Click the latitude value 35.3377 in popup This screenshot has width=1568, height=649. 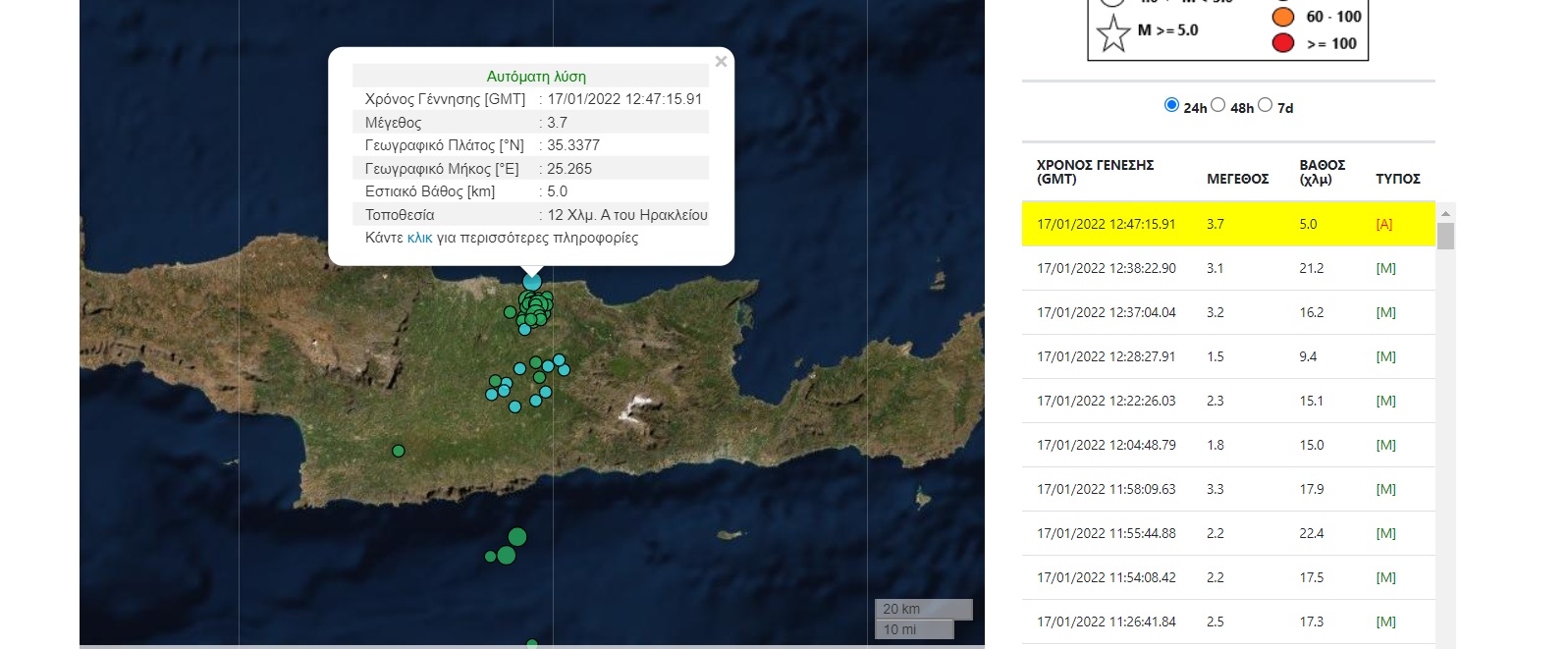(573, 145)
